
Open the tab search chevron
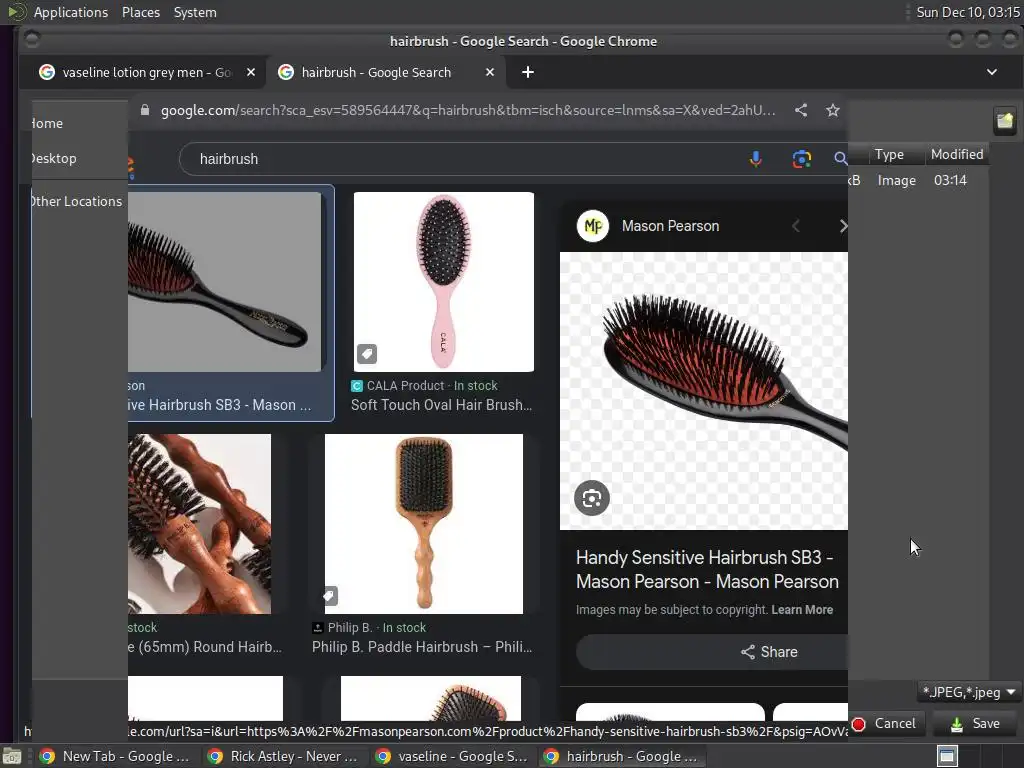point(991,72)
